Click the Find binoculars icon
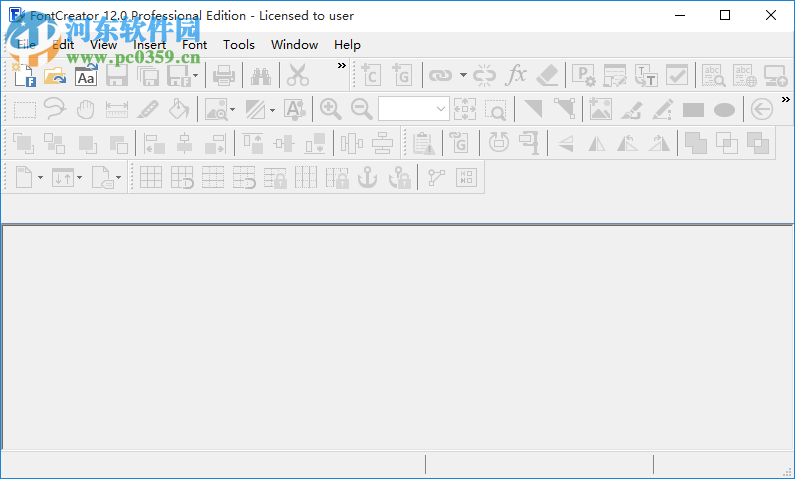Screen dimensions: 795x479 (261, 76)
